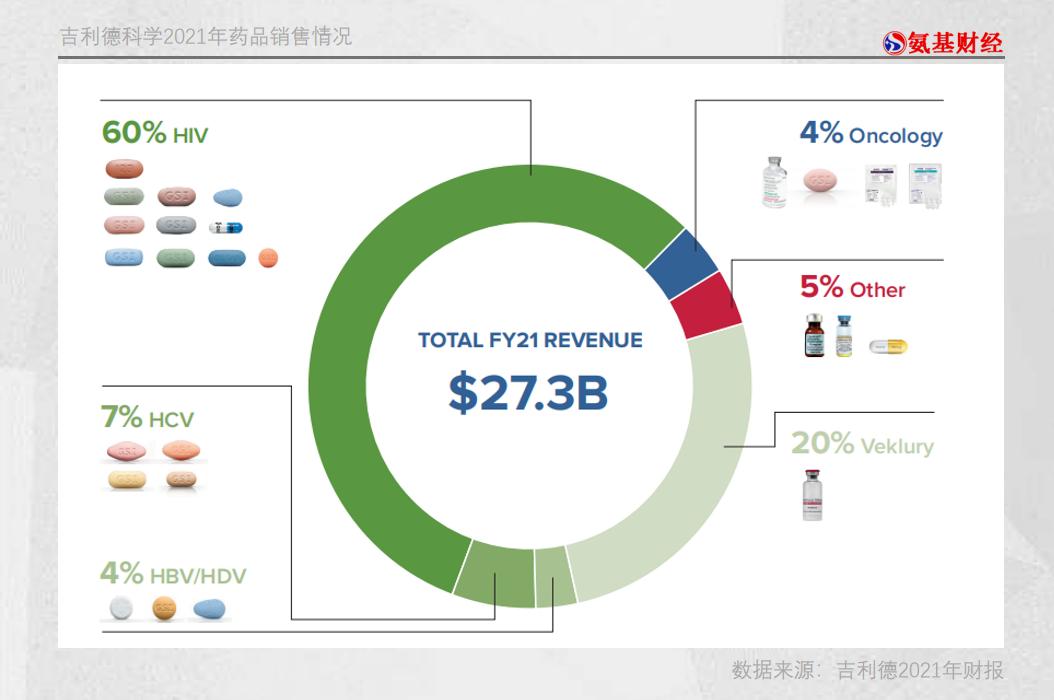Click the injection vial beside Oncology pill

(772, 178)
